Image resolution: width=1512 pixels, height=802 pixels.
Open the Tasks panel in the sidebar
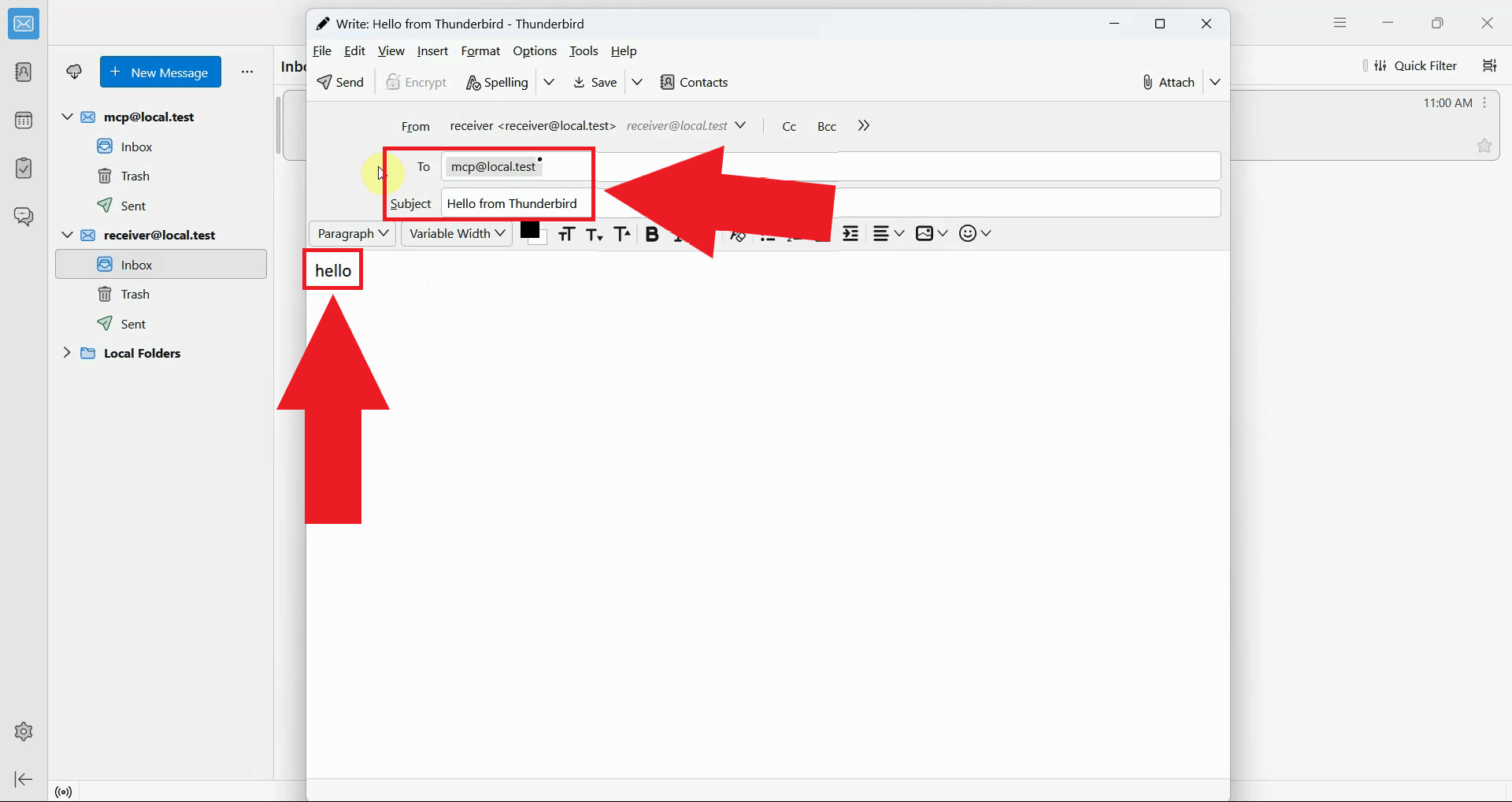click(24, 168)
